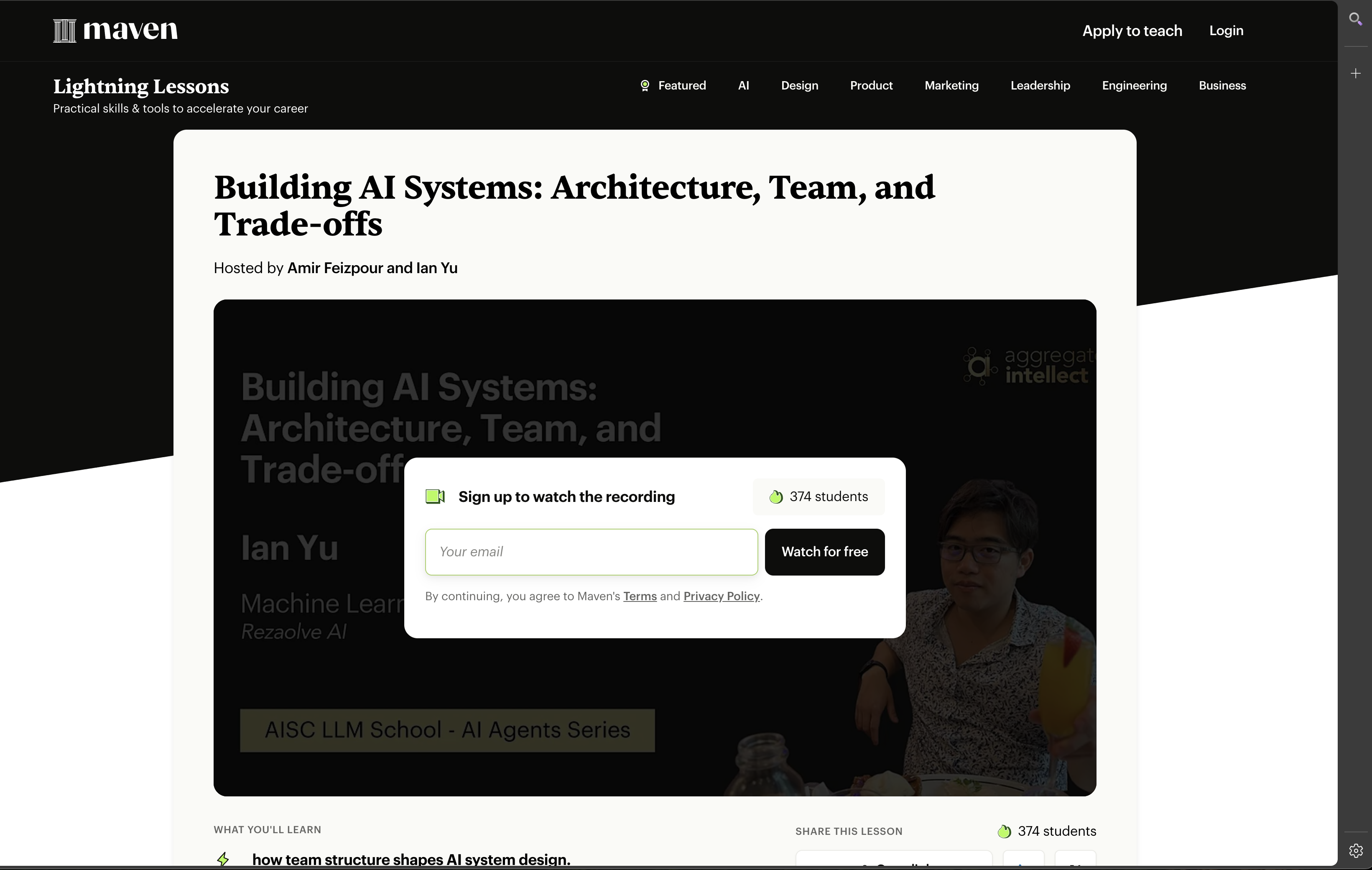Click host names Amir Feizpour and Ian Yu
Image resolution: width=1372 pixels, height=870 pixels.
[x=372, y=268]
